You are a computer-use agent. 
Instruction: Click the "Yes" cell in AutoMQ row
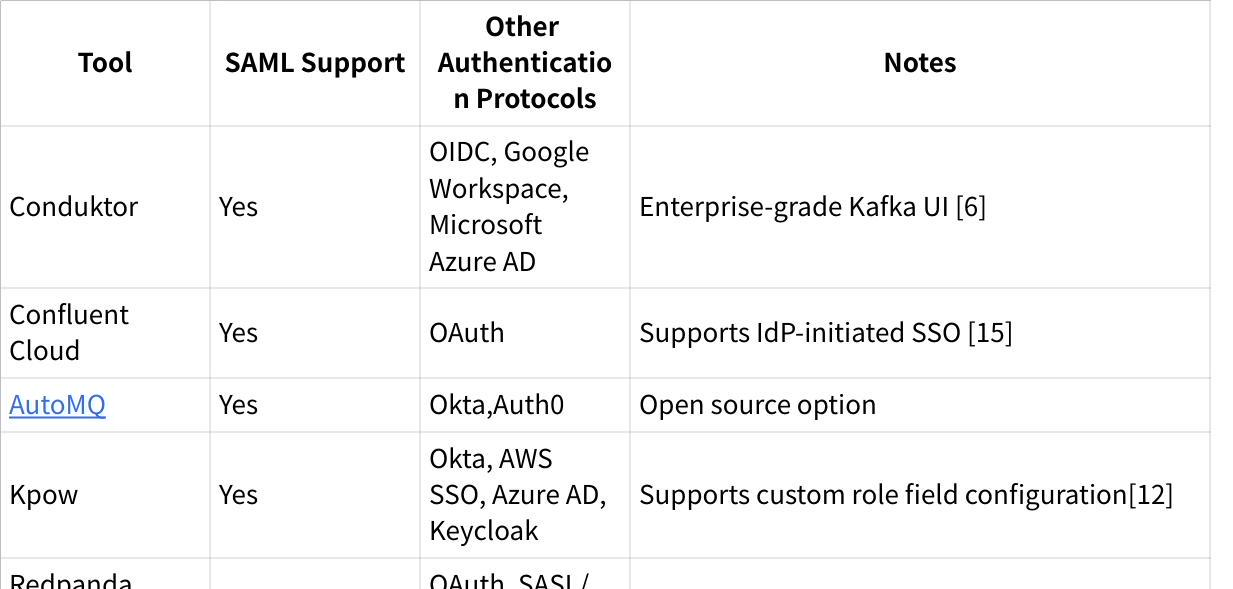point(238,405)
